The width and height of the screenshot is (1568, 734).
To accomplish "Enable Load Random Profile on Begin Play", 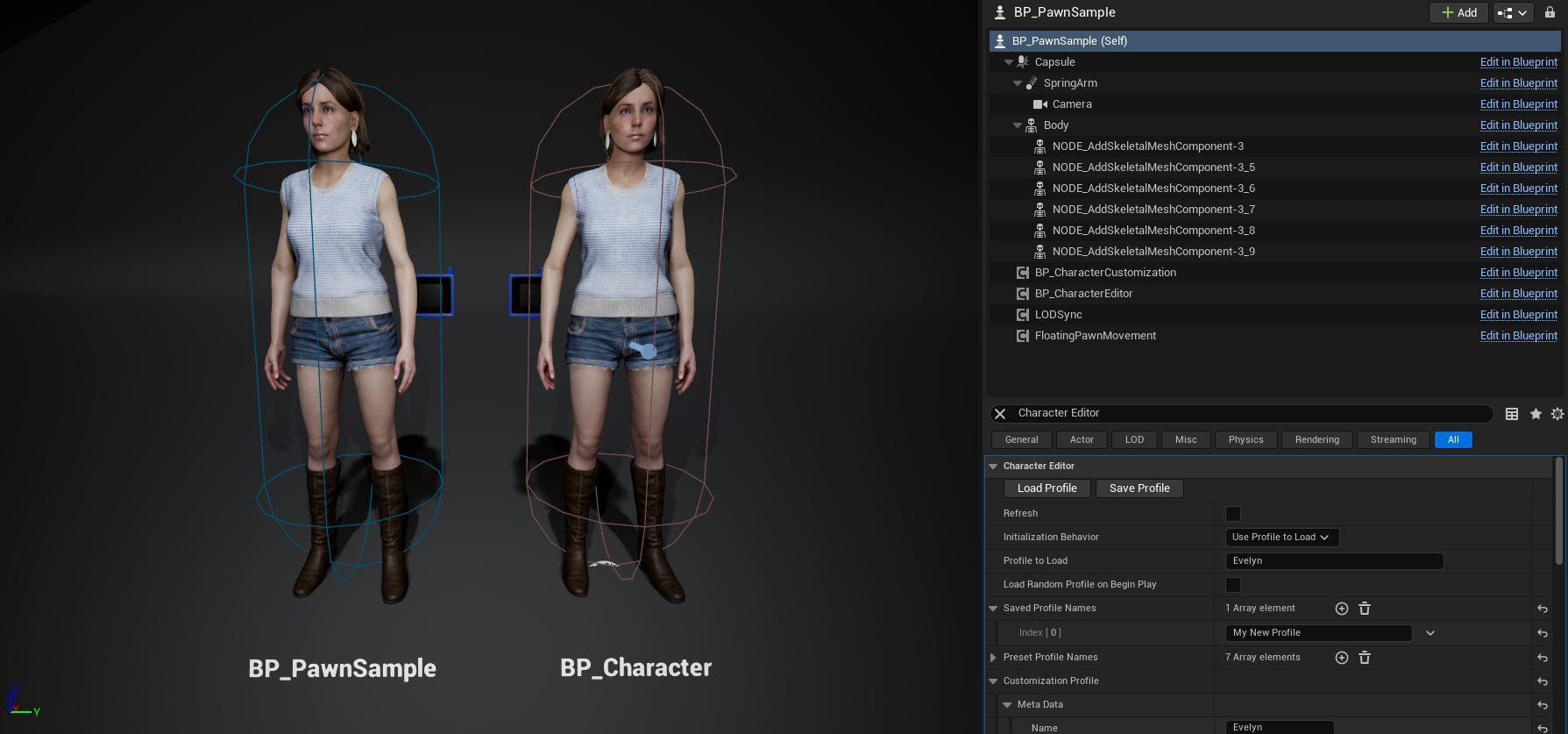I will tap(1232, 585).
